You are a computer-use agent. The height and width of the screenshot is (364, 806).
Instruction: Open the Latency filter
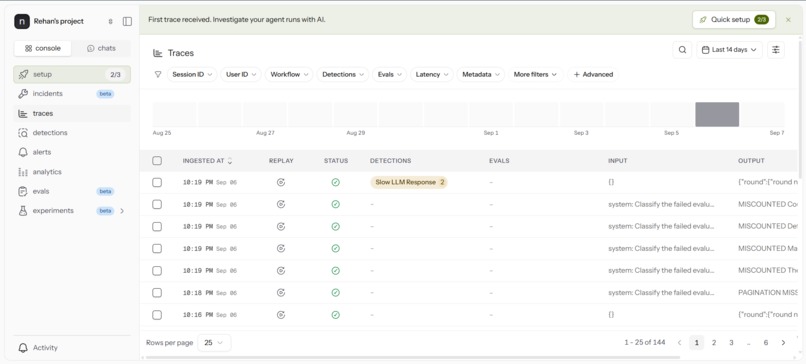(x=432, y=75)
